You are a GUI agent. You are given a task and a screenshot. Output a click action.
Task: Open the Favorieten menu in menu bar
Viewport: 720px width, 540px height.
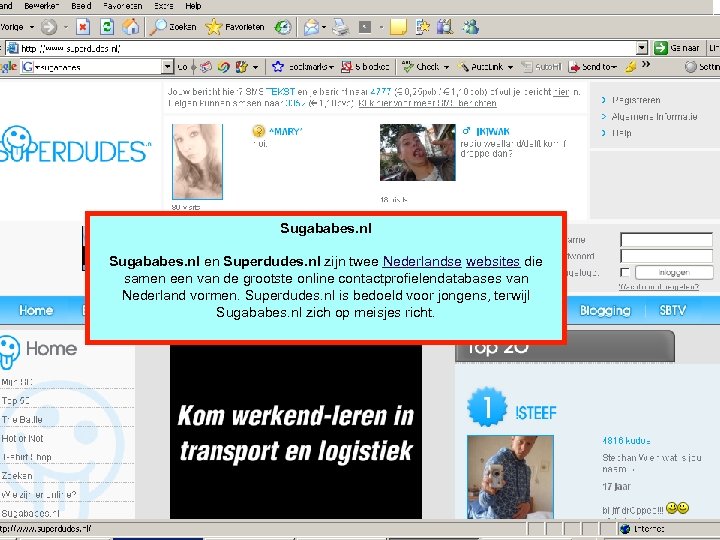click(x=123, y=6)
